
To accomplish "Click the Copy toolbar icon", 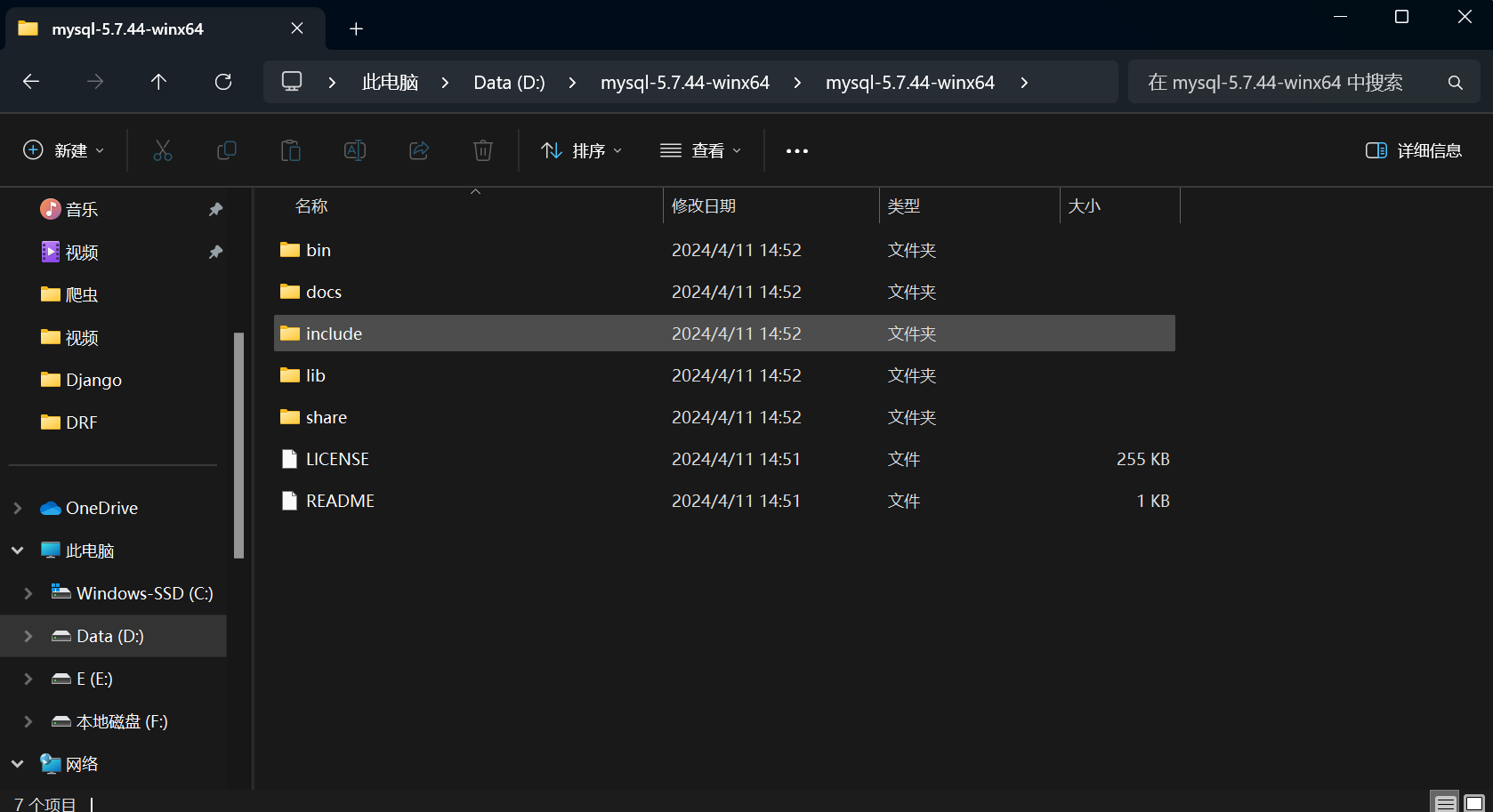I will point(227,150).
